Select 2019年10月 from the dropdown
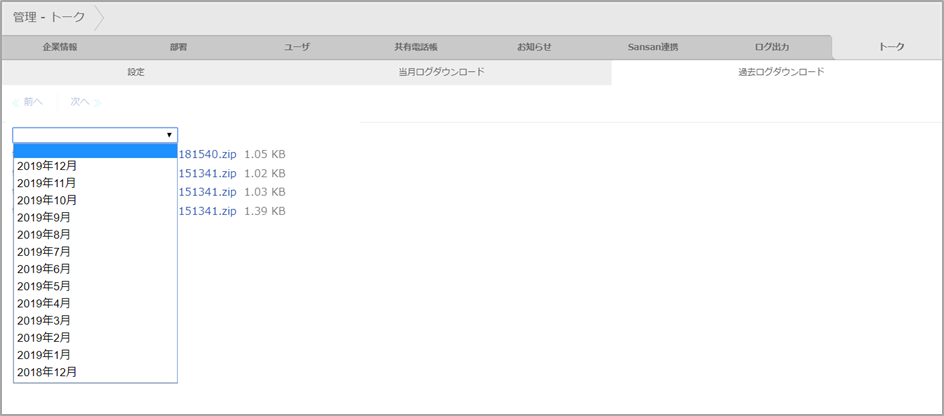944x416 pixels. pyautogui.click(x=95, y=200)
